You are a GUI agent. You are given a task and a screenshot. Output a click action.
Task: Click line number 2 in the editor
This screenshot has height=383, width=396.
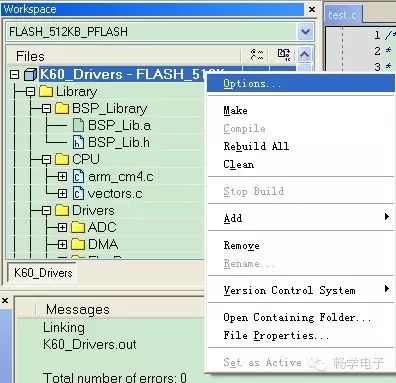tap(377, 51)
